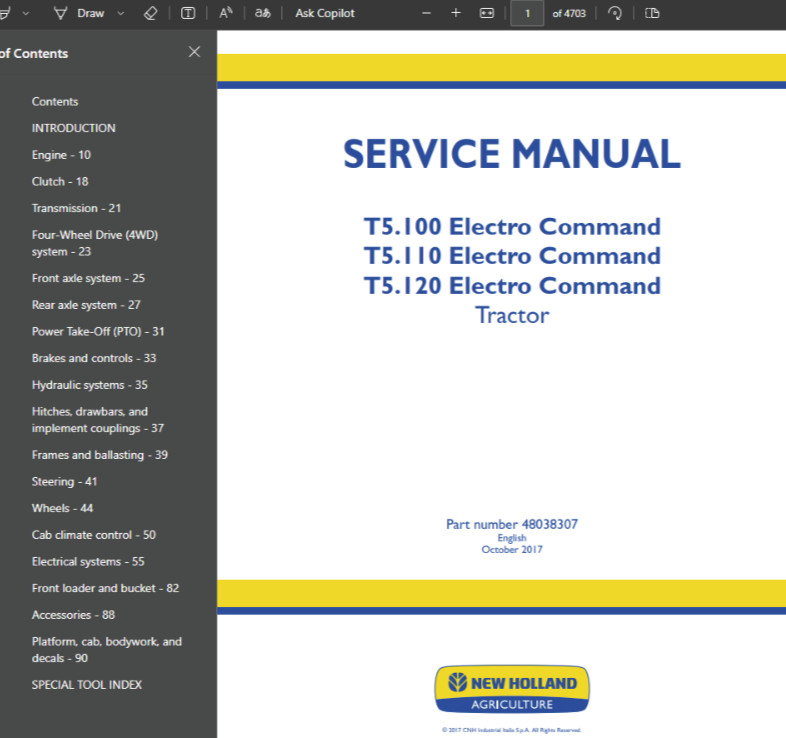786x738 pixels.
Task: Go to Frames and ballasting - 39
Action: coord(100,455)
